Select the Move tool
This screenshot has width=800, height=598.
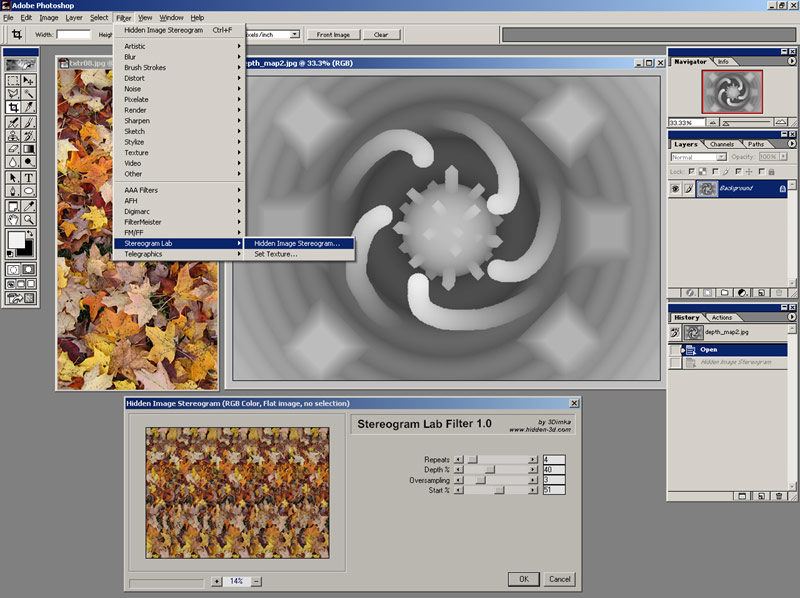[x=29, y=81]
